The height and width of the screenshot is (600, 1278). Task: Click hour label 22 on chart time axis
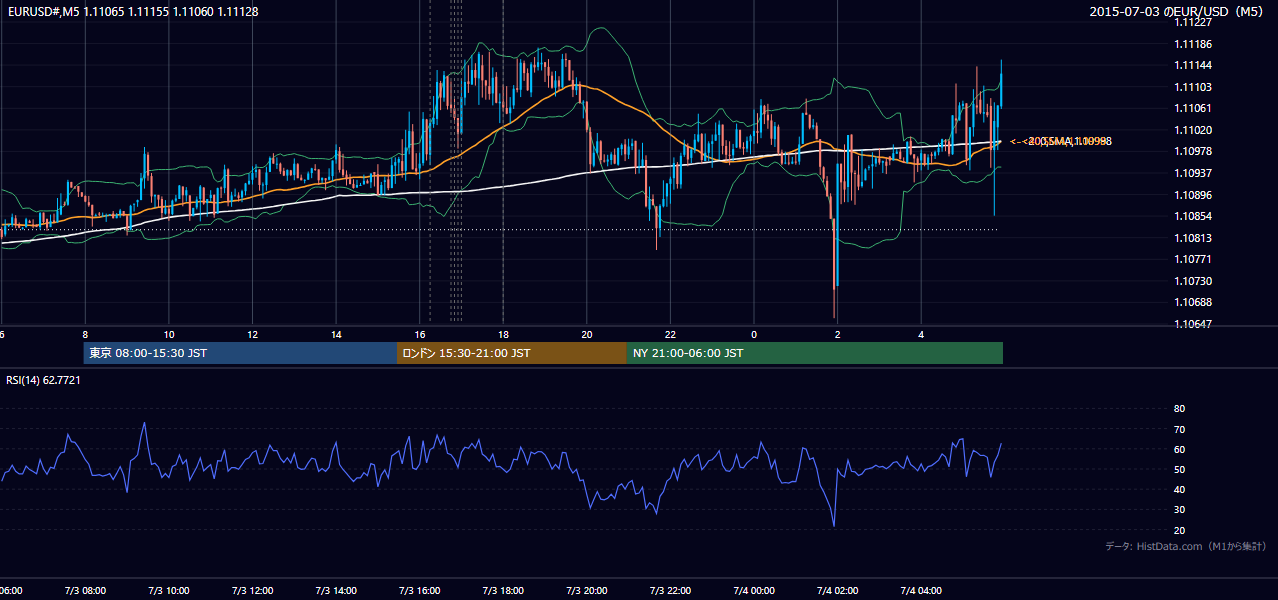click(670, 335)
